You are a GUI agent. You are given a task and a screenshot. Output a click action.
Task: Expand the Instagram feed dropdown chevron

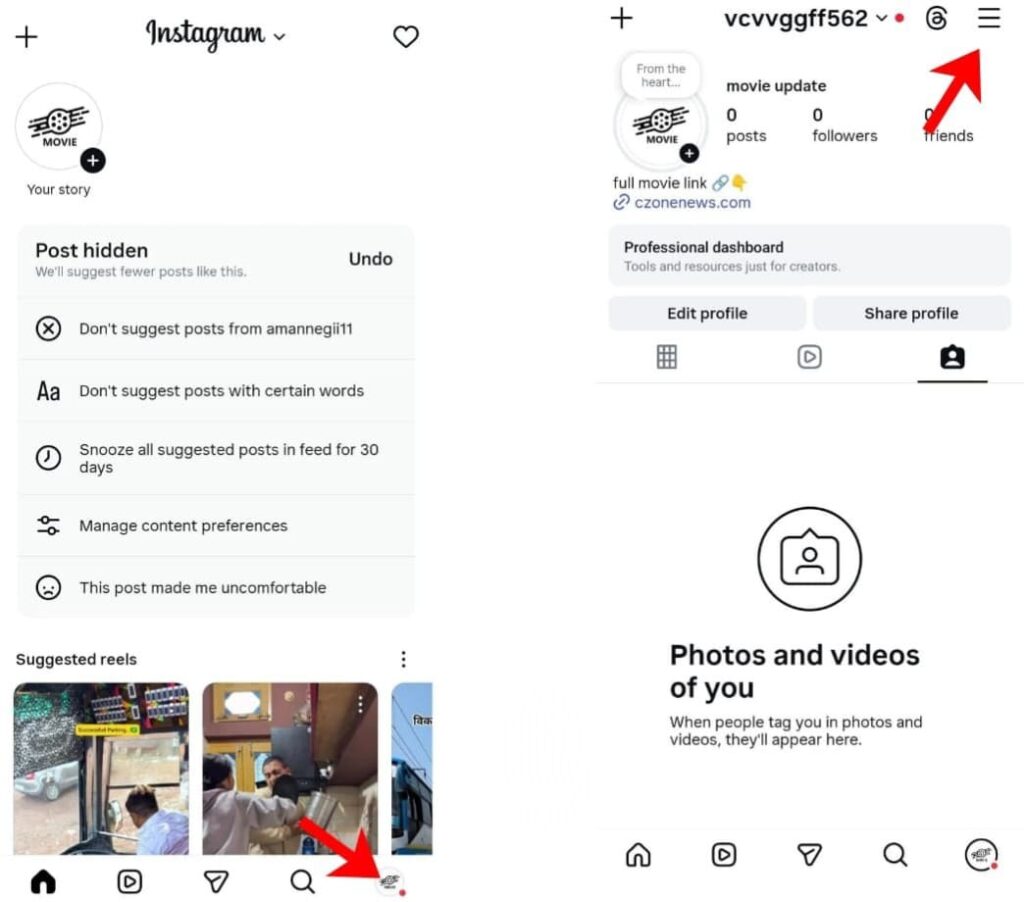tap(280, 37)
